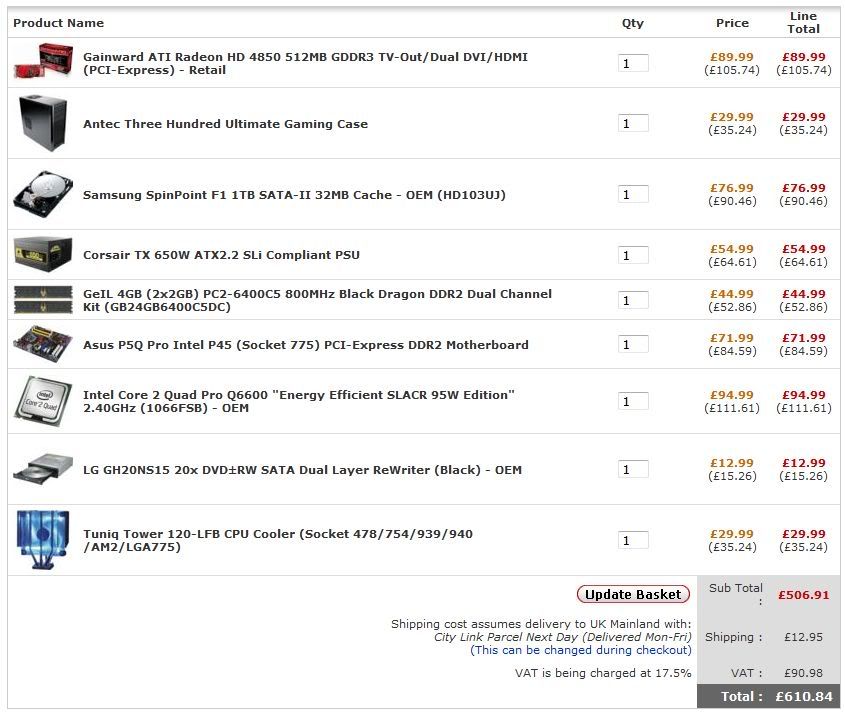845x716 pixels.
Task: Select the quantity box for LG DVD rewriter
Action: click(633, 469)
